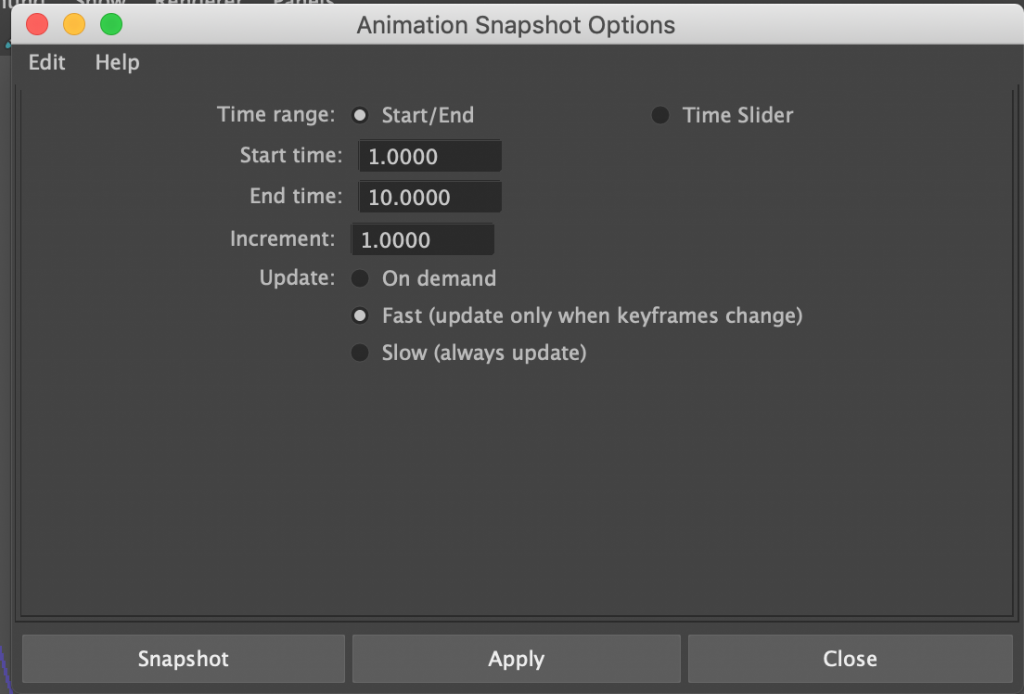
Task: Click the Animation Snapshot Options title bar
Action: tap(516, 25)
